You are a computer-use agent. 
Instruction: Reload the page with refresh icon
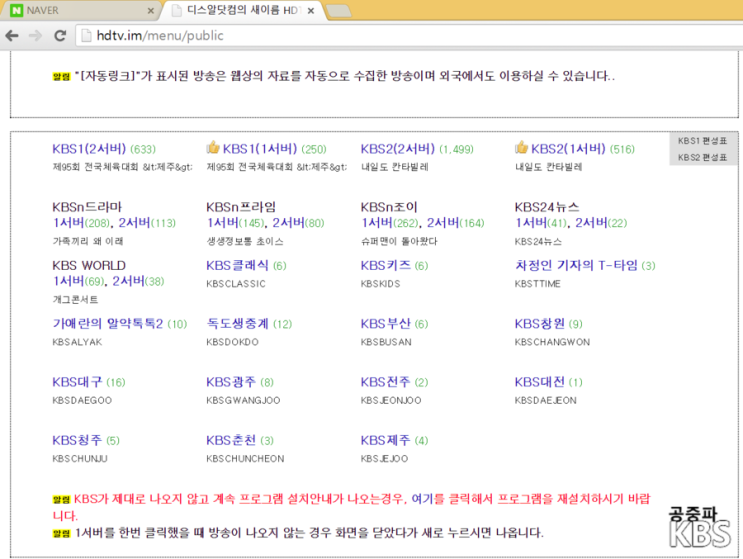[x=60, y=36]
